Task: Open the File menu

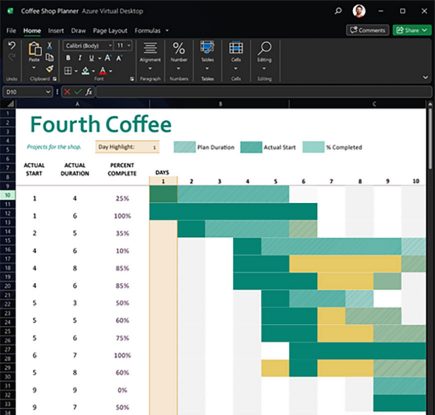Action: 11,31
